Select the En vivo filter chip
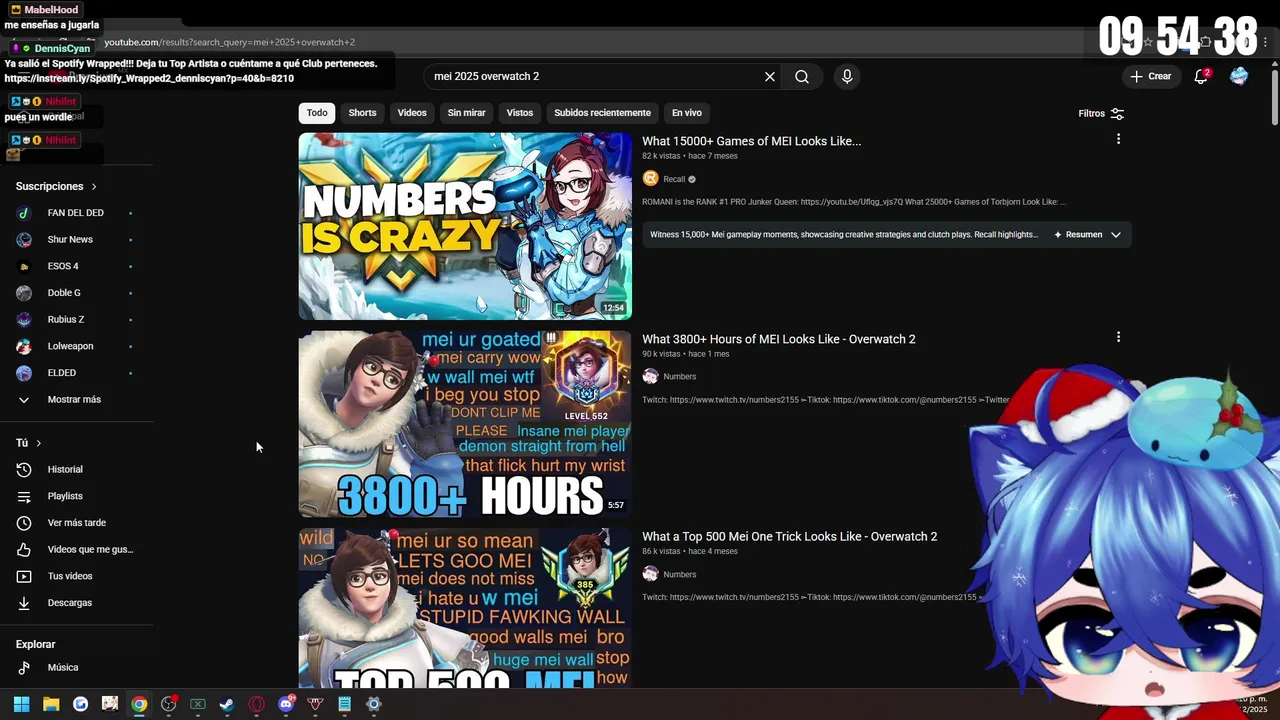 686,113
